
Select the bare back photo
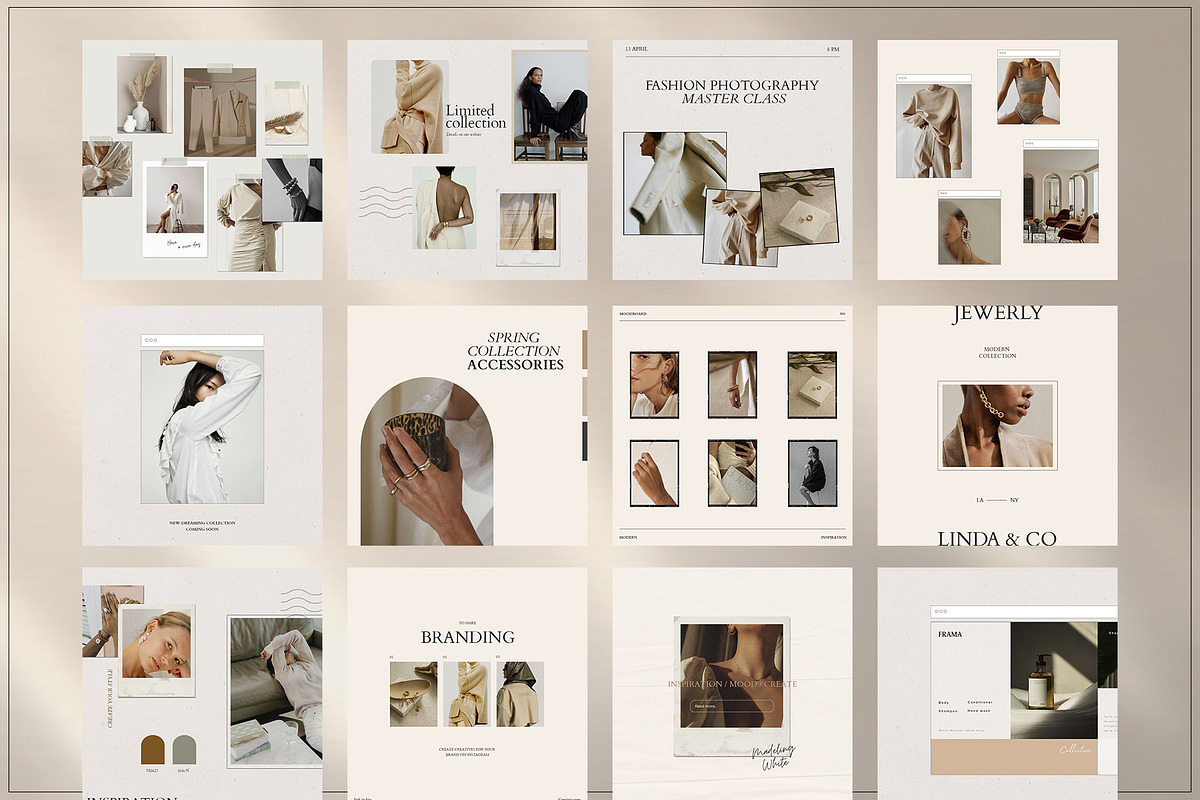coord(444,207)
